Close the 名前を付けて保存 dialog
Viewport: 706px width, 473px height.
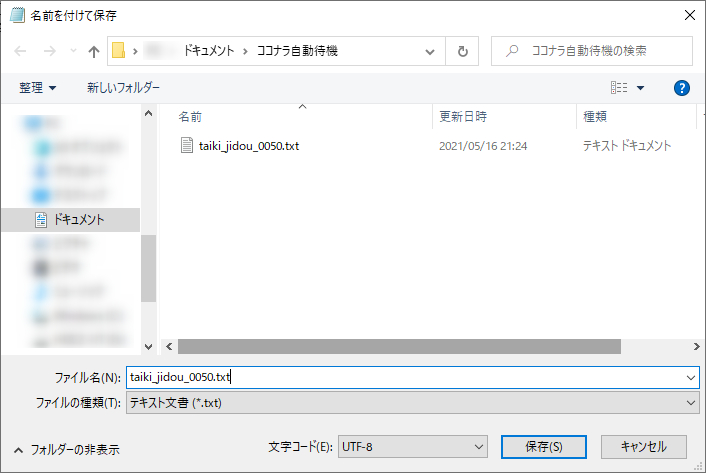point(689,15)
